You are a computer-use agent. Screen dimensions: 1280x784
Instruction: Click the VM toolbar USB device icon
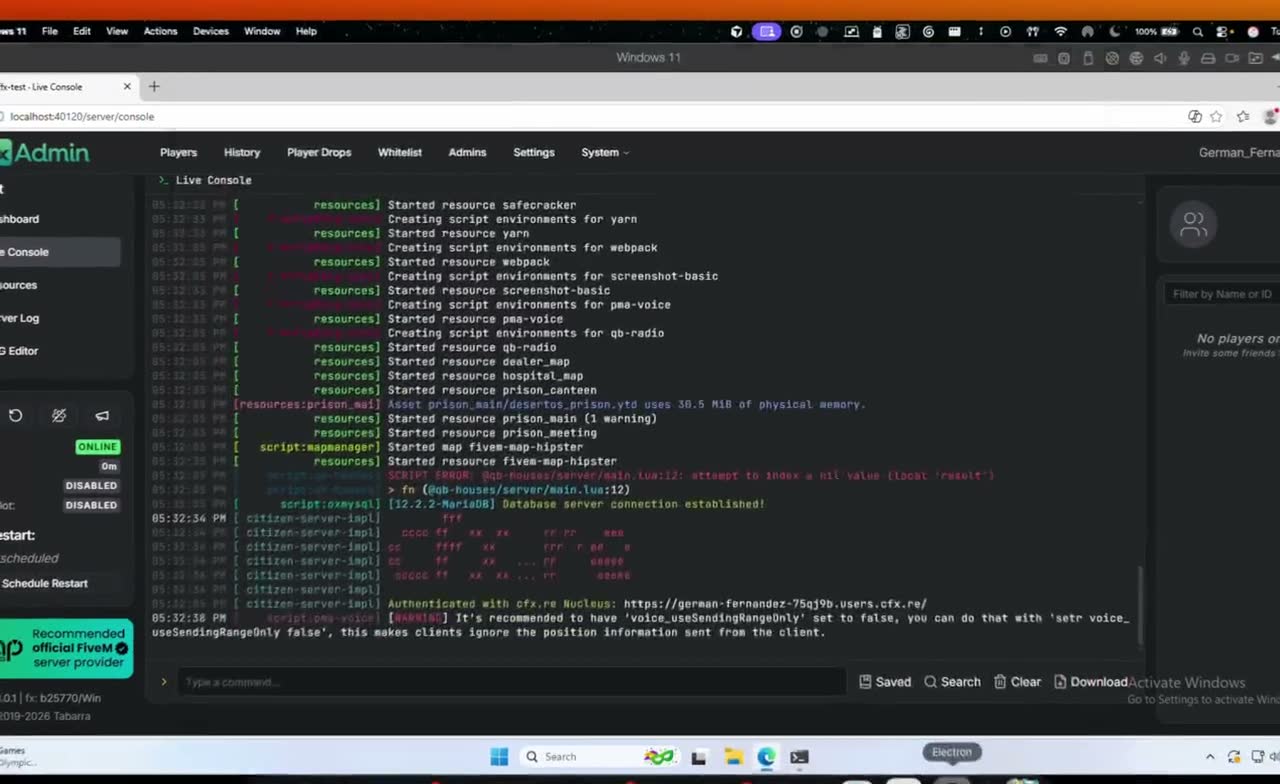click(x=1088, y=59)
